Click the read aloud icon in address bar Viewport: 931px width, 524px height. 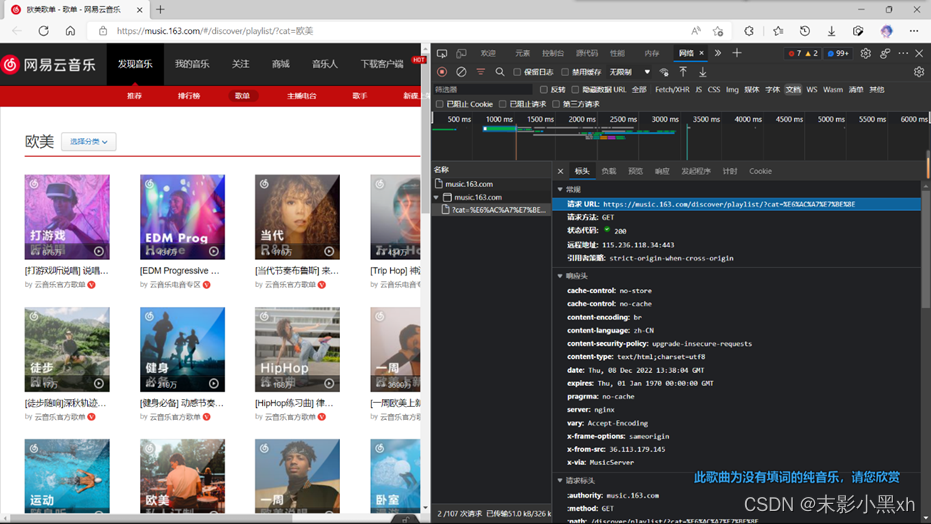click(695, 31)
